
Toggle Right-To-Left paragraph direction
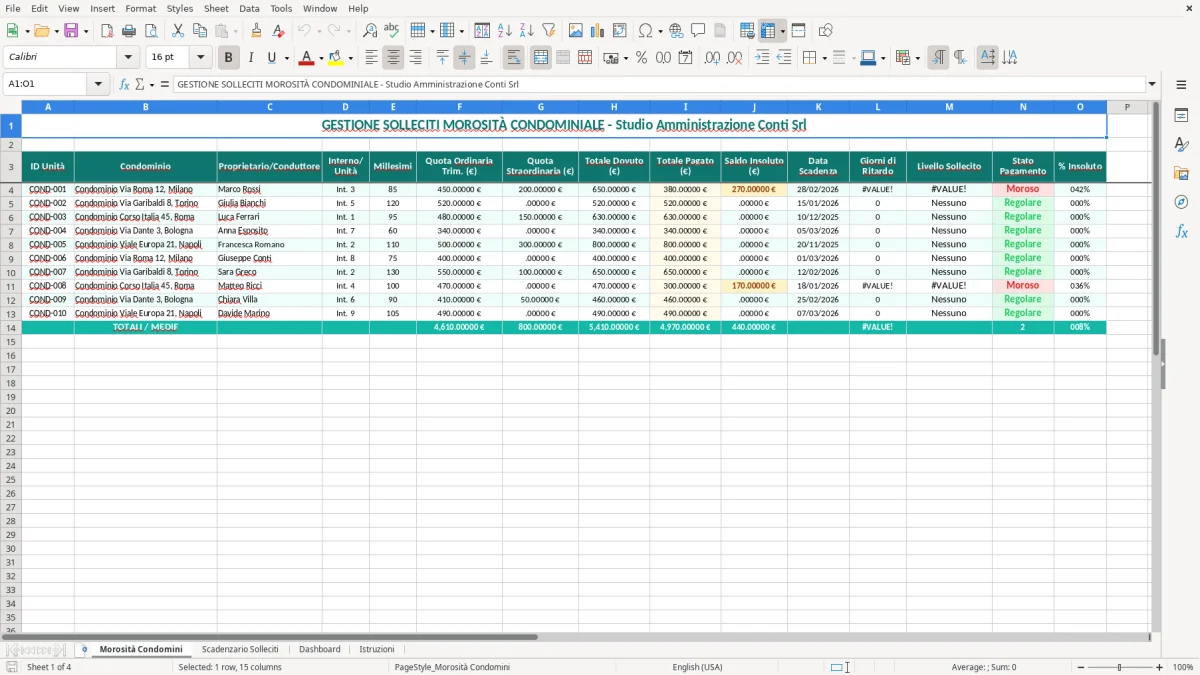pos(960,58)
